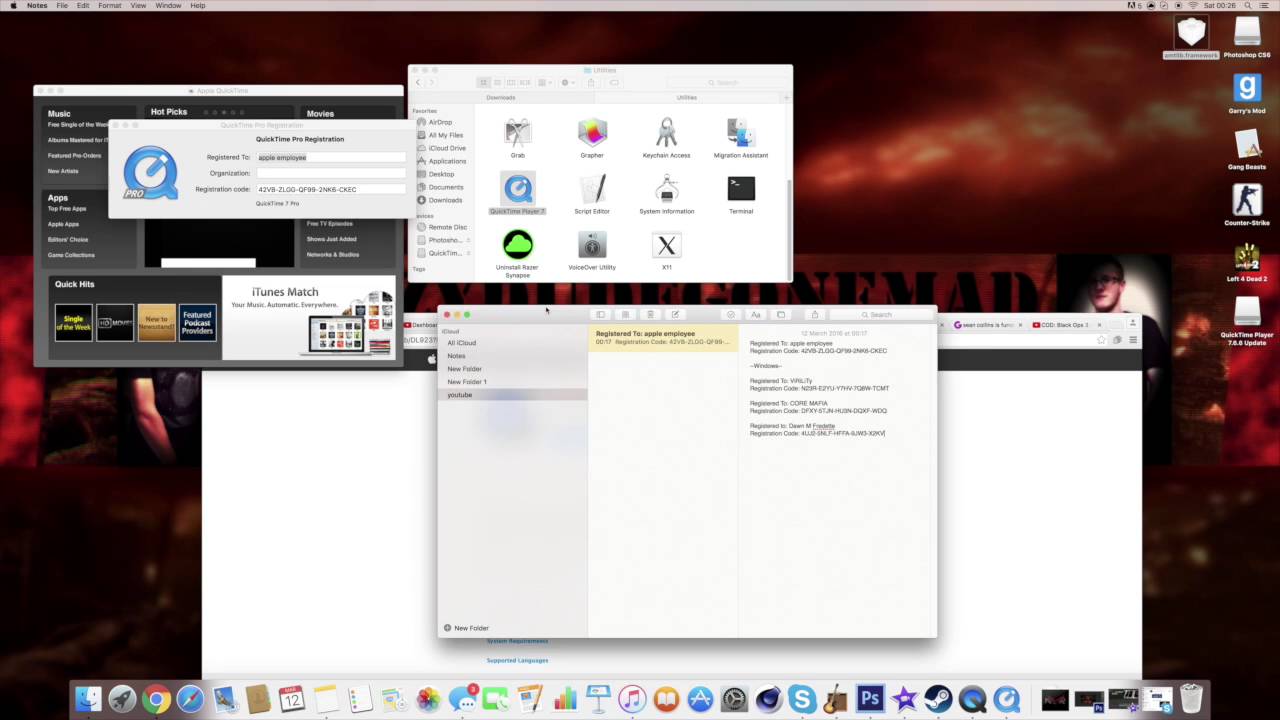1280x720 pixels.
Task: Switch Finder to Cover Flow view
Action: [525, 82]
